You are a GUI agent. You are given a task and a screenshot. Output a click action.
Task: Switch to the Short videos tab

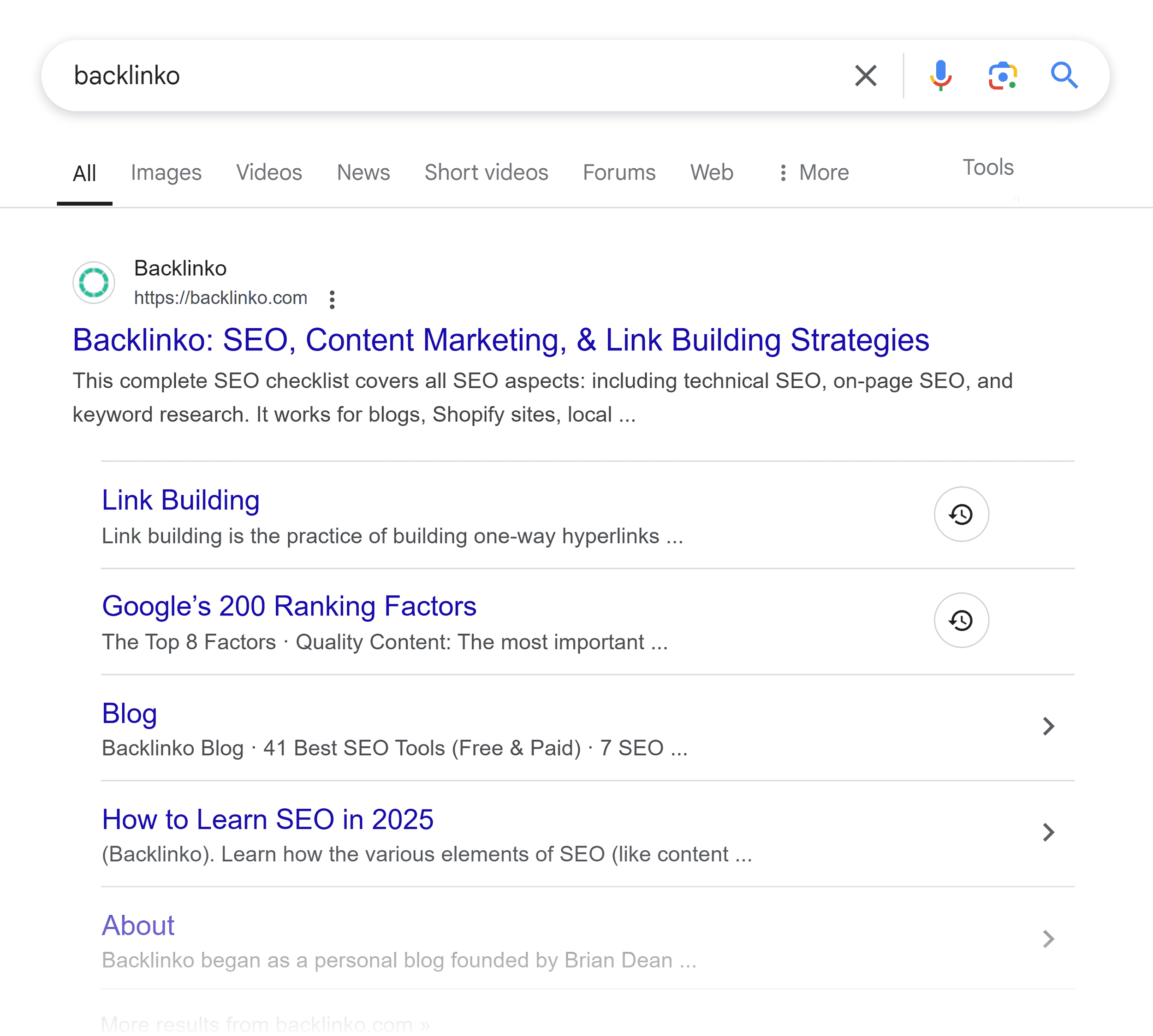coord(486,172)
